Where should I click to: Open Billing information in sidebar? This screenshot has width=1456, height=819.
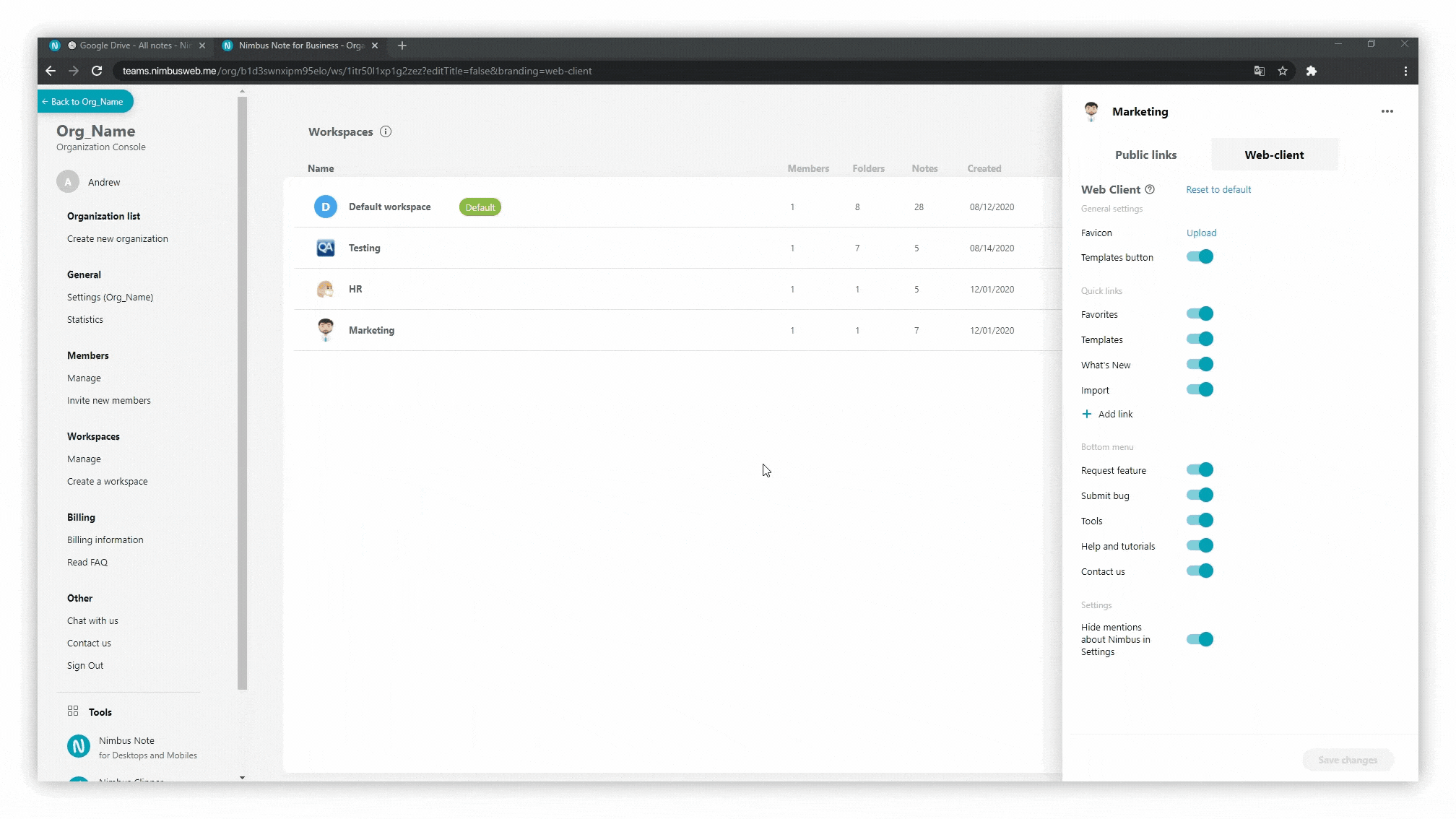(105, 539)
